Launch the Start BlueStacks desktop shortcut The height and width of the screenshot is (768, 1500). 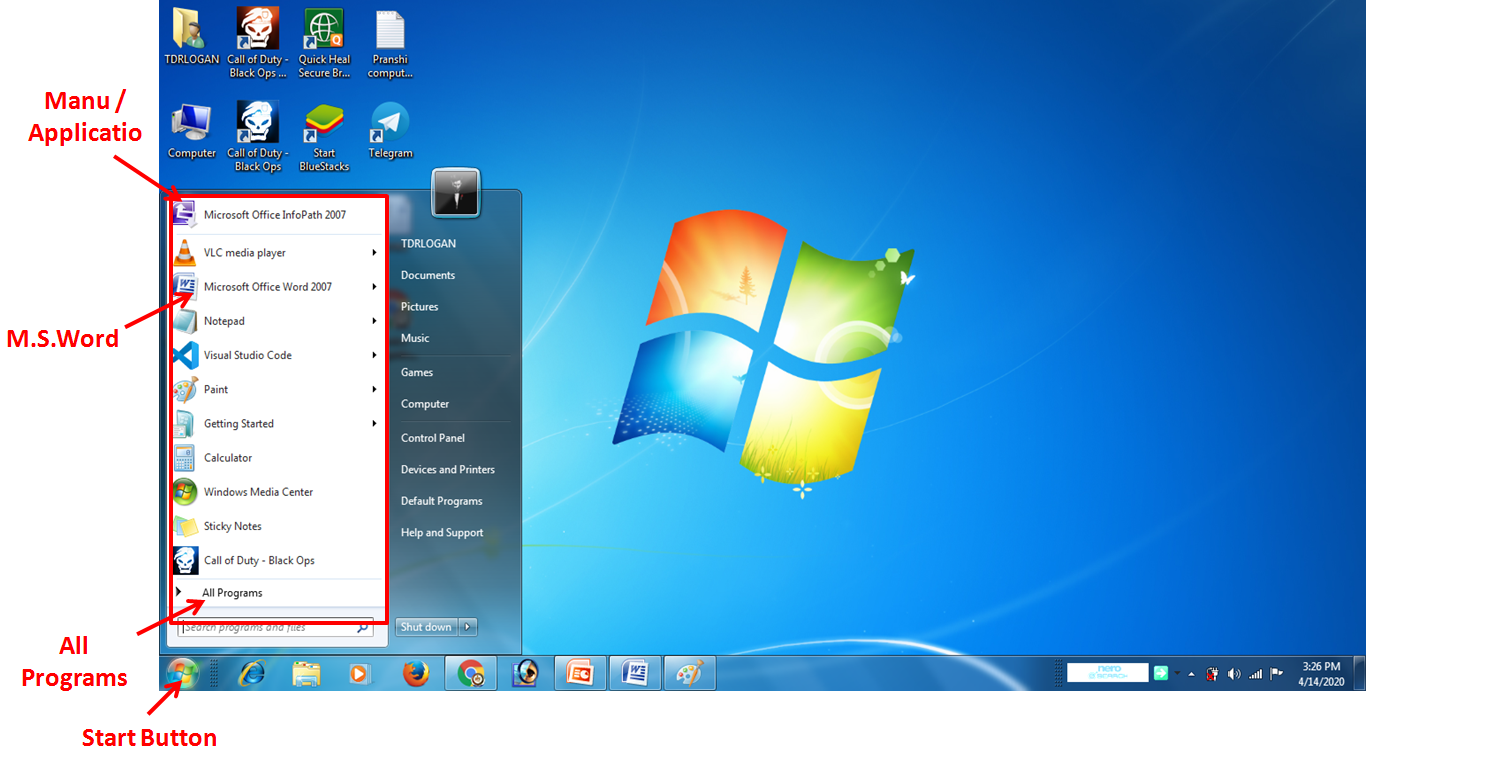click(x=324, y=136)
